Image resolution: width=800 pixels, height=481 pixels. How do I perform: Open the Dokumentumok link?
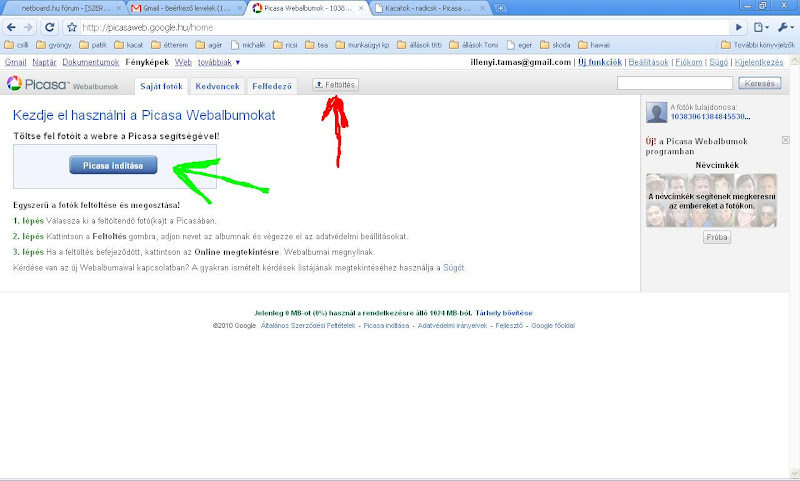click(x=90, y=62)
